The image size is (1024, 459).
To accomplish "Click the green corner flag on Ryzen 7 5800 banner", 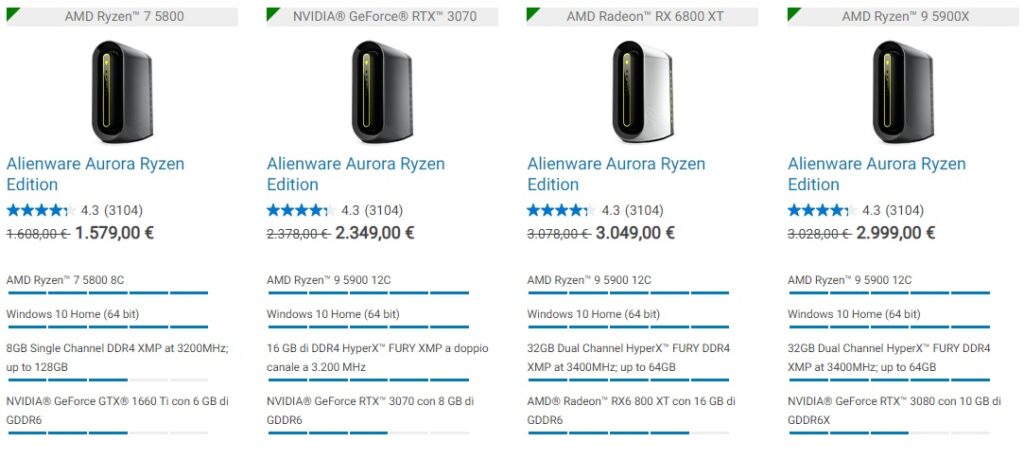I will [11, 12].
